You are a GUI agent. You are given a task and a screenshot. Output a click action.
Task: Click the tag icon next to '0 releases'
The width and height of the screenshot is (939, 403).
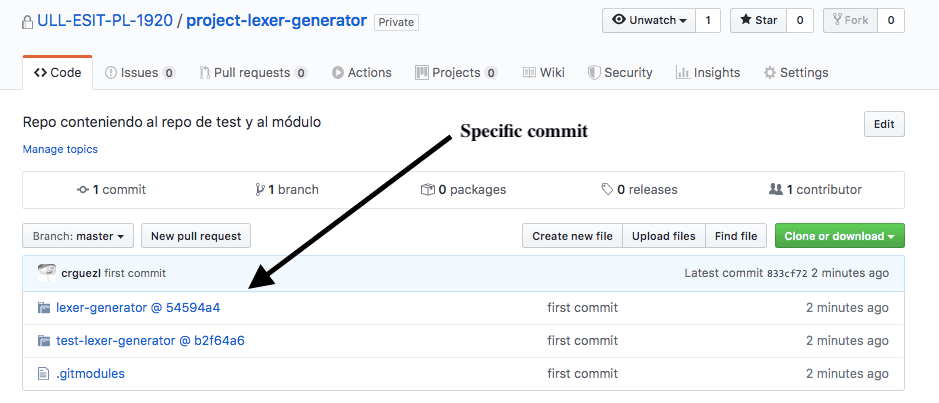tap(606, 190)
